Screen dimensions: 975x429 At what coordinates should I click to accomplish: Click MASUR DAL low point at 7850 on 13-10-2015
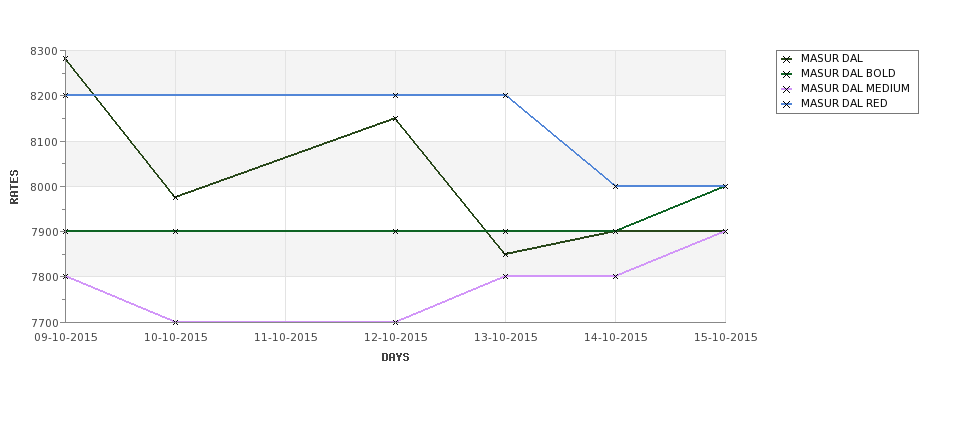tap(506, 254)
